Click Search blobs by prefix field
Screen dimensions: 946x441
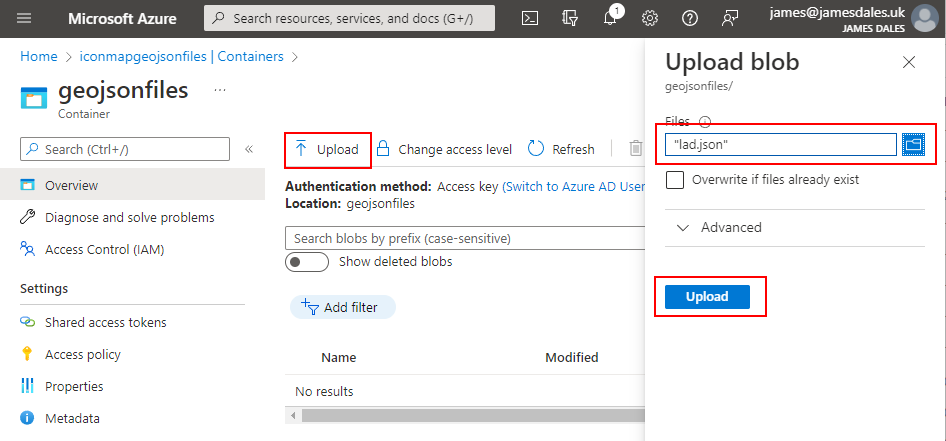point(465,238)
